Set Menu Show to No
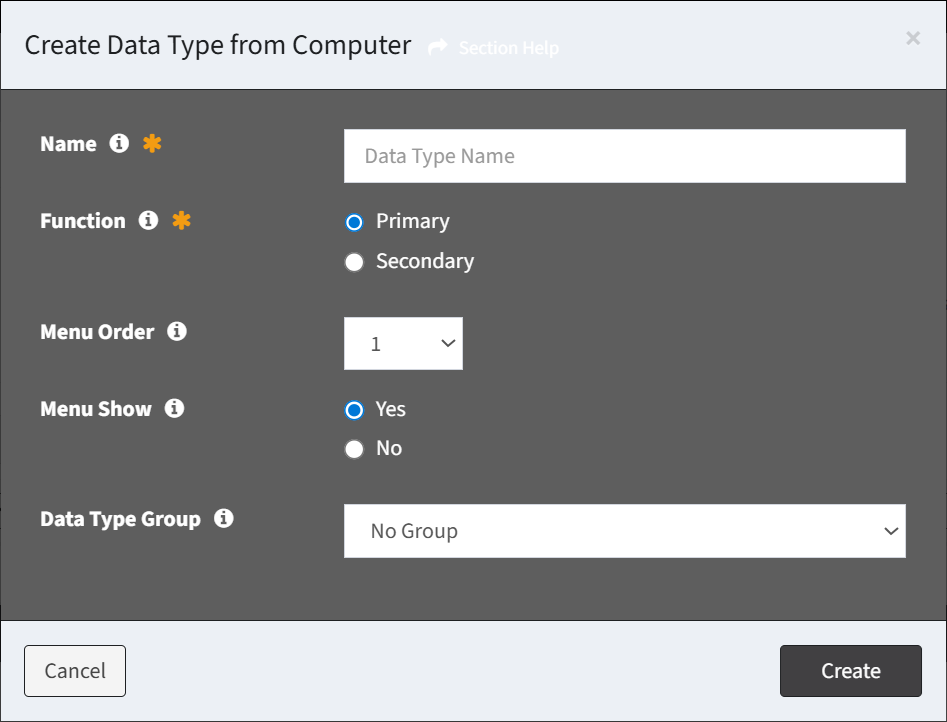This screenshot has width=947, height=722. [355, 450]
